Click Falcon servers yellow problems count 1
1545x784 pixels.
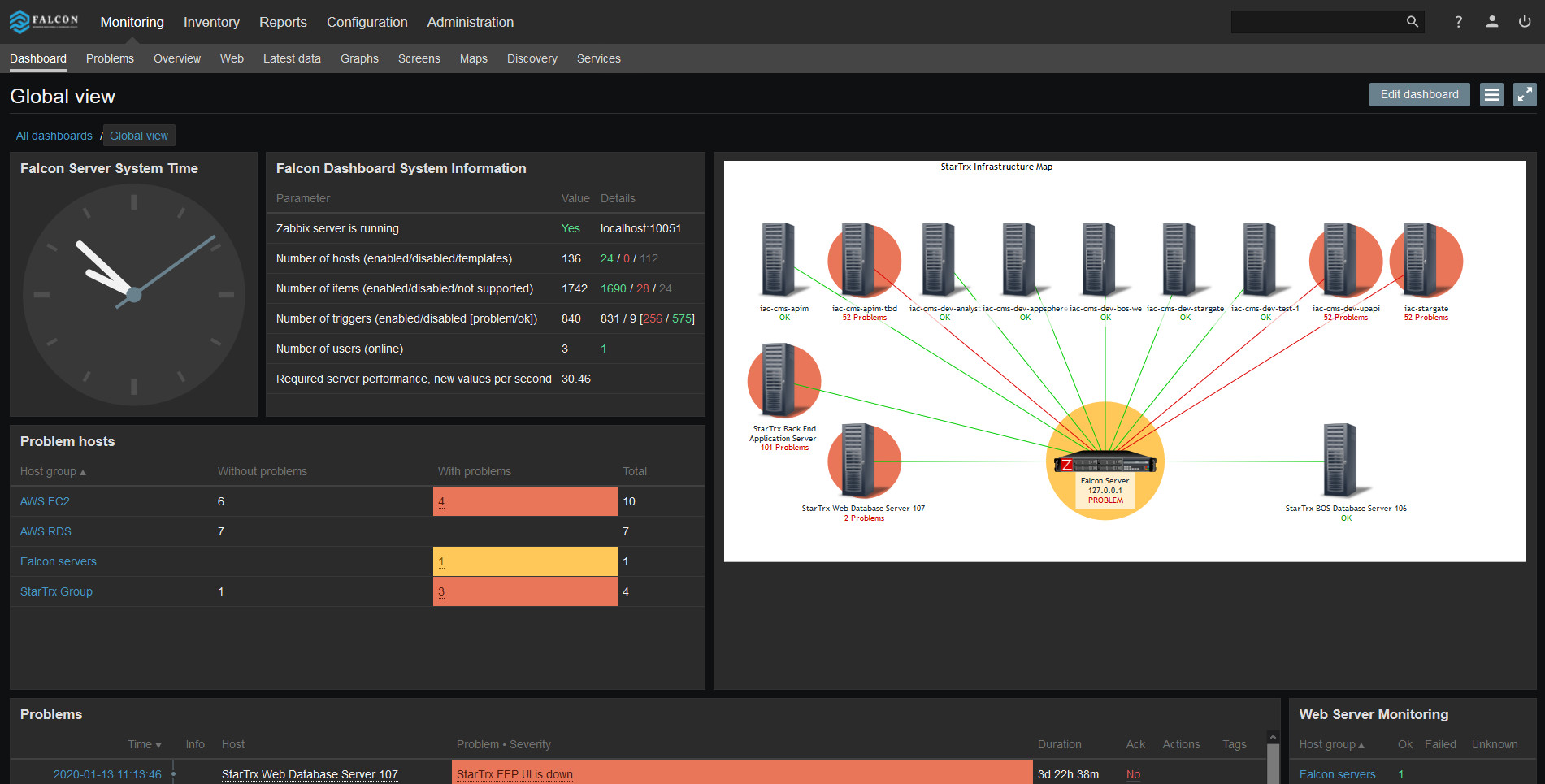click(441, 561)
